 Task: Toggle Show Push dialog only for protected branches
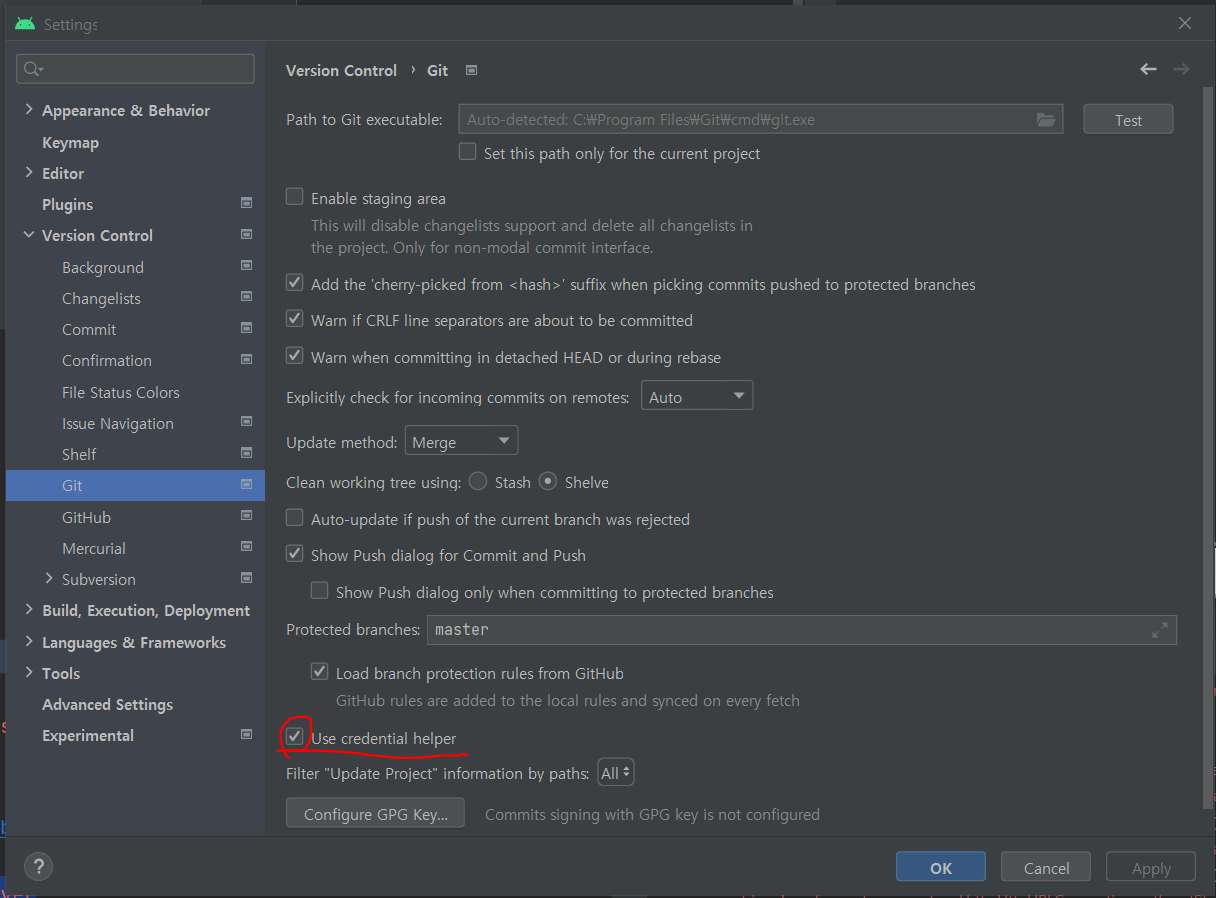(319, 590)
